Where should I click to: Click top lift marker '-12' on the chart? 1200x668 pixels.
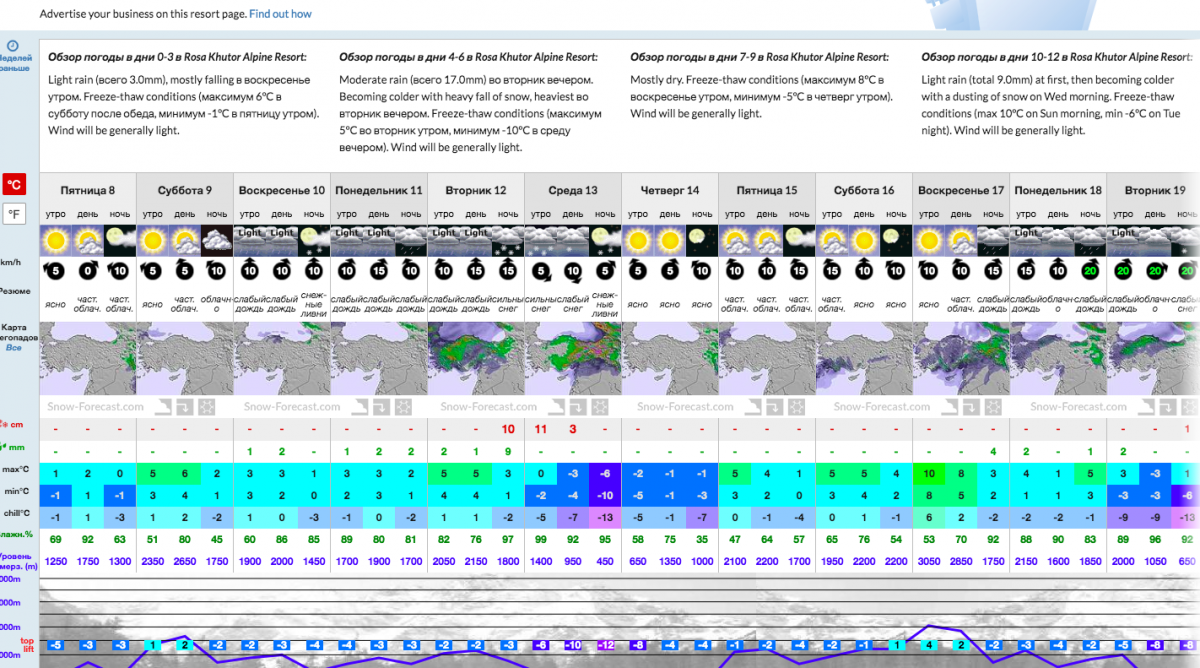(605, 645)
